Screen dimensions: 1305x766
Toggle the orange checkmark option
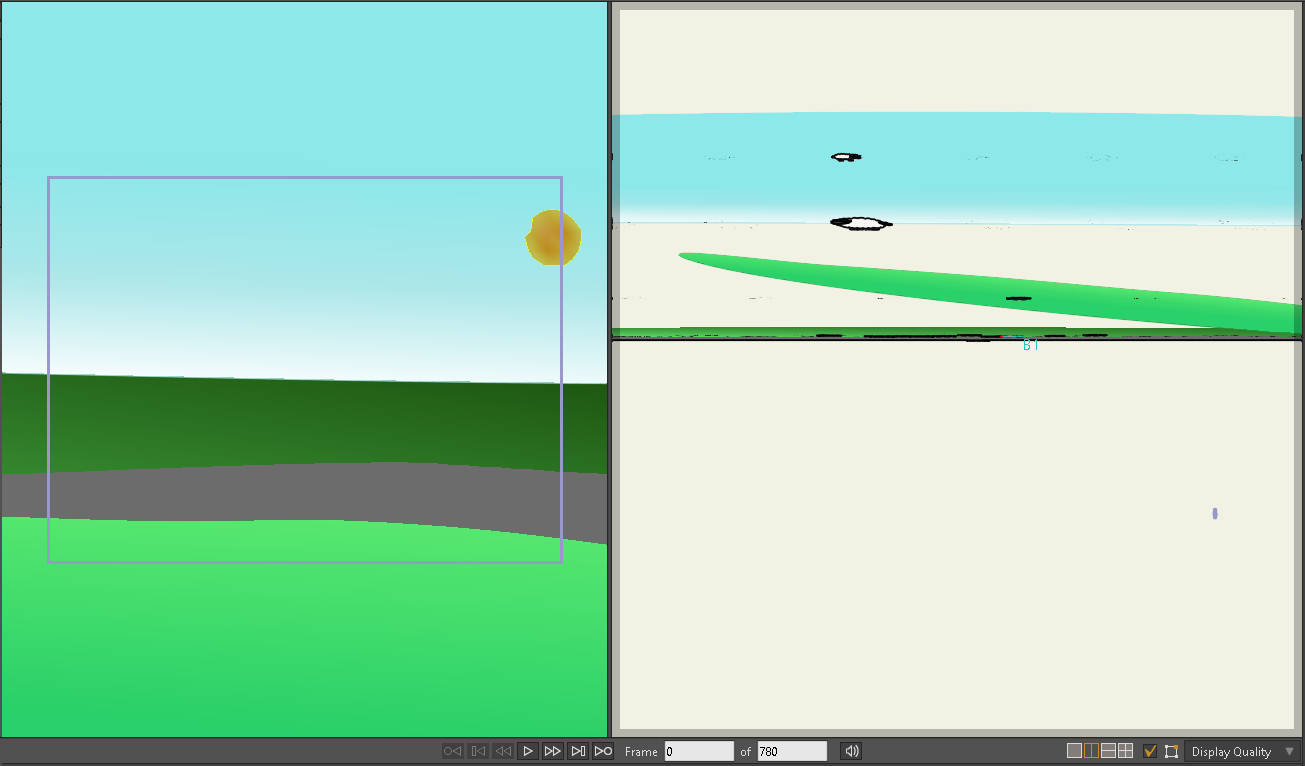(1150, 751)
